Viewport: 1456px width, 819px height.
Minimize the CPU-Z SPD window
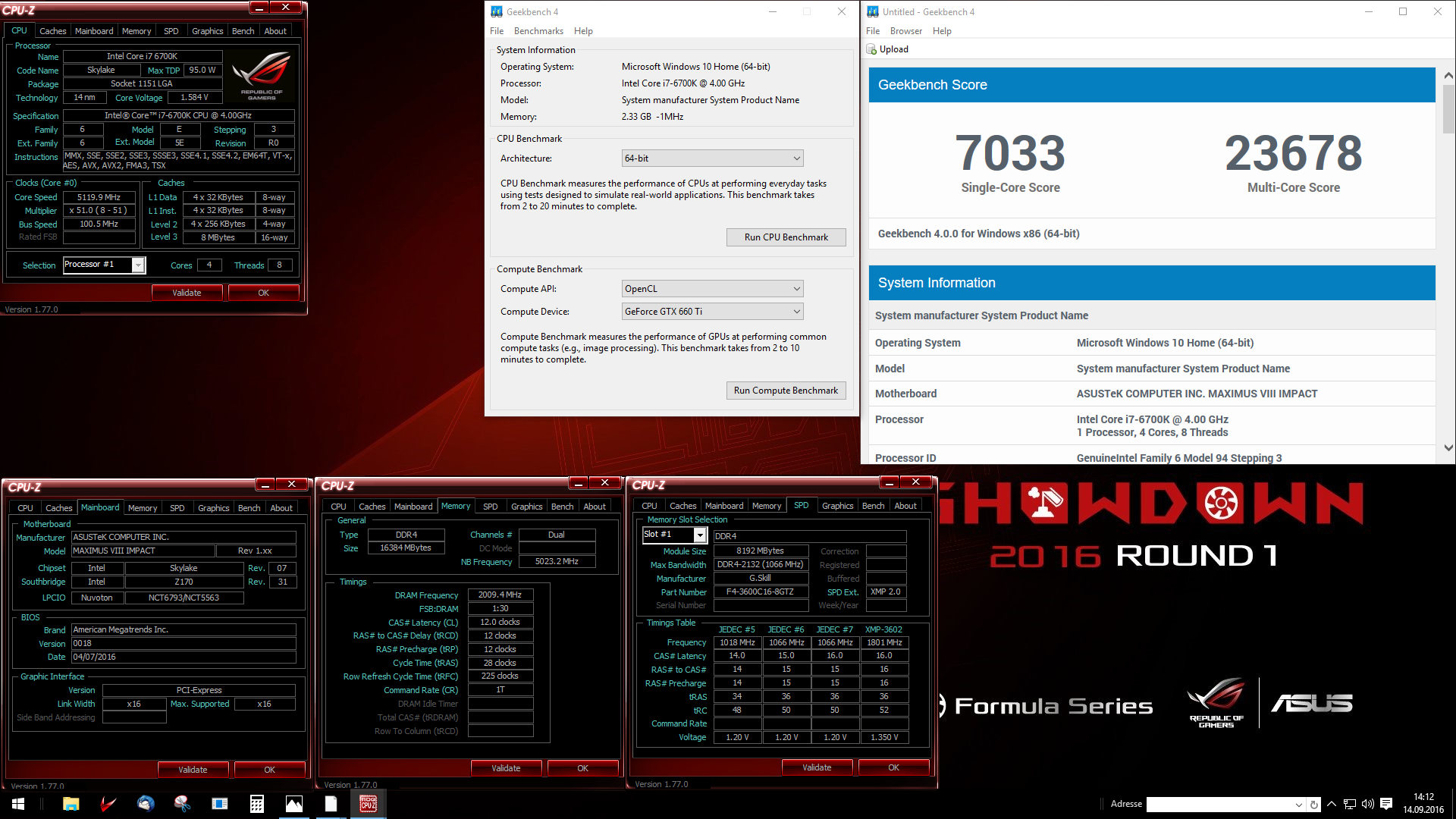(890, 482)
